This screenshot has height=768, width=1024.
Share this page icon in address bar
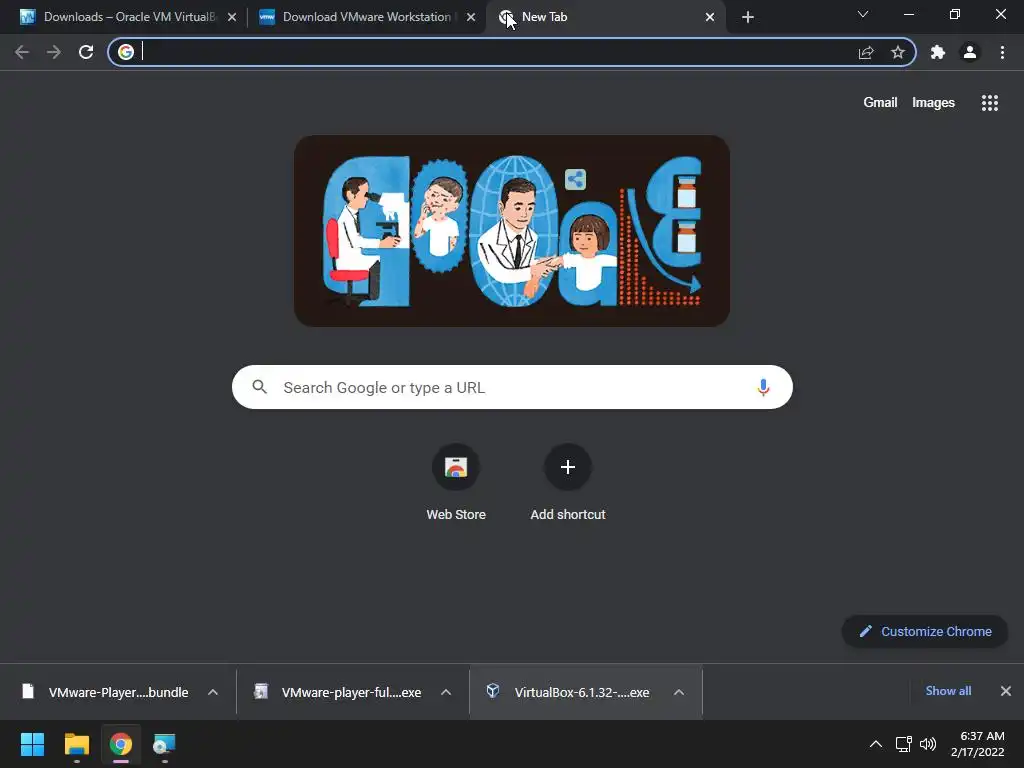(x=866, y=52)
